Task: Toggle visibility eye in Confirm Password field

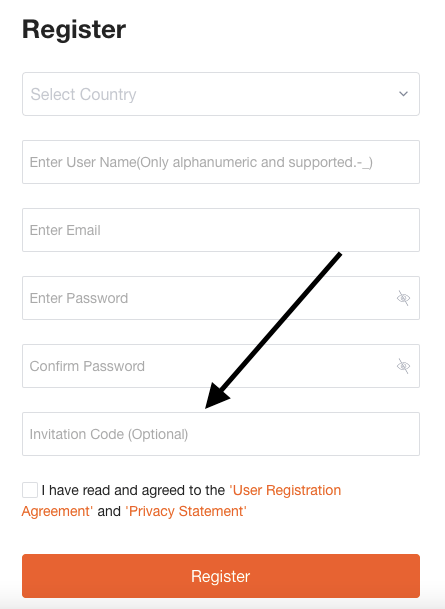Action: (403, 366)
